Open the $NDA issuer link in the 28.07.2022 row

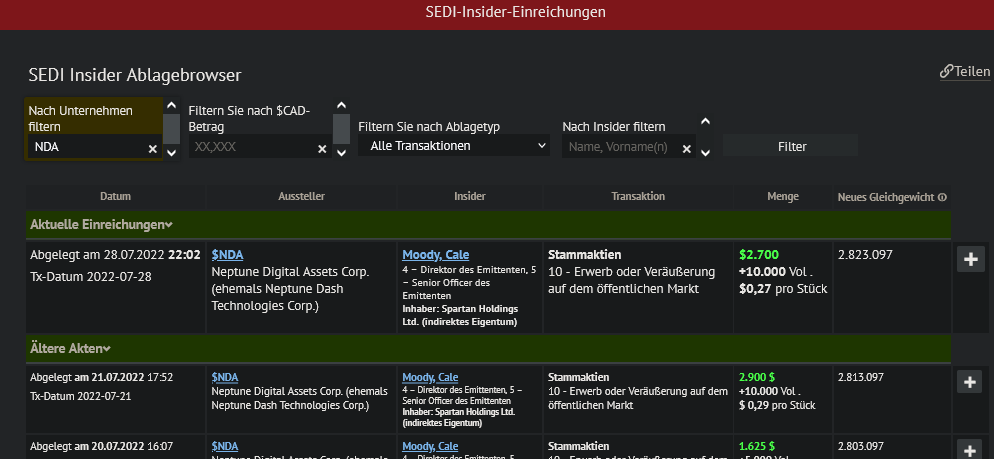point(228,255)
